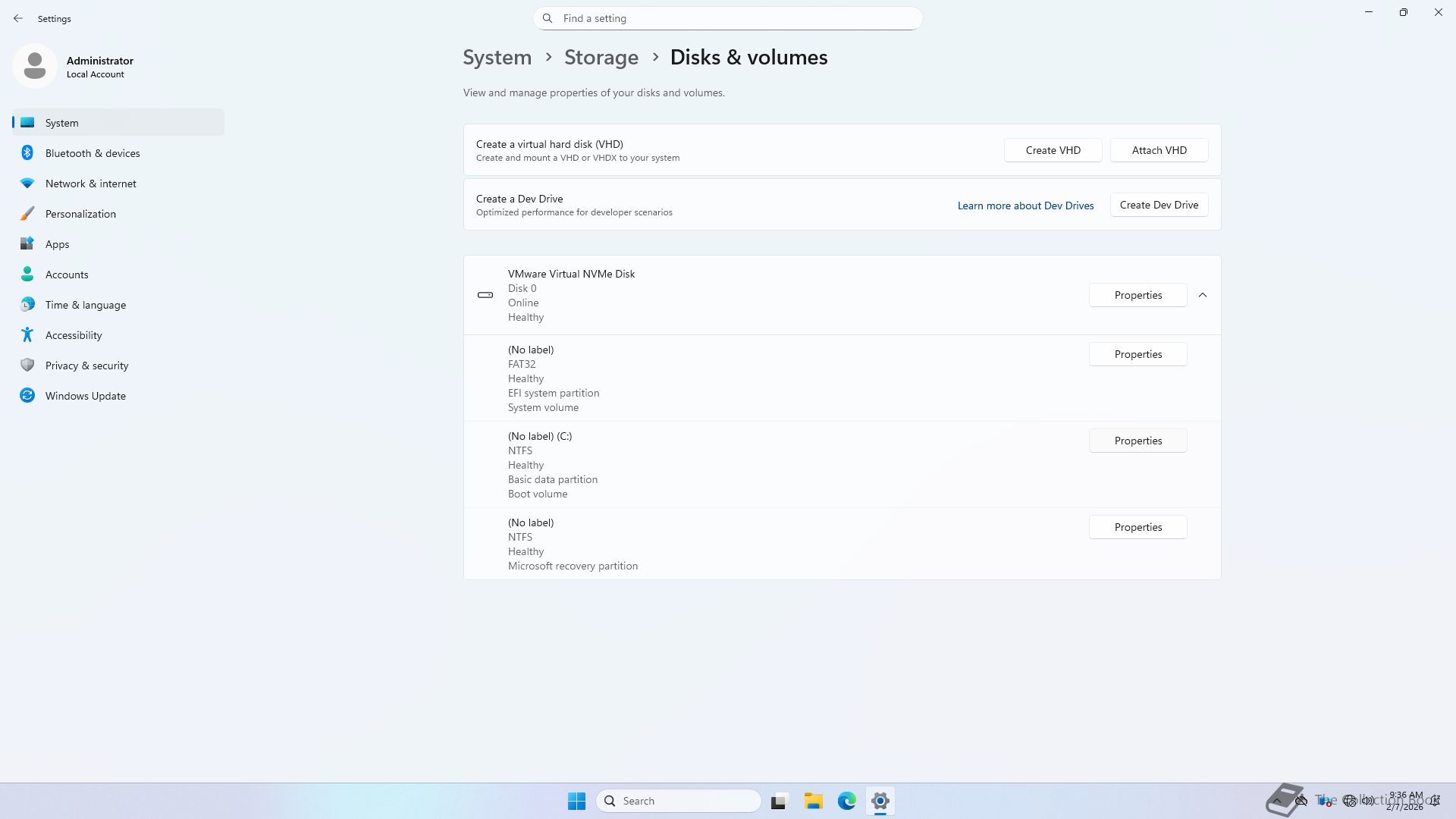Click the Accessibility figure icon
Viewport: 1456px width, 819px height.
point(27,335)
